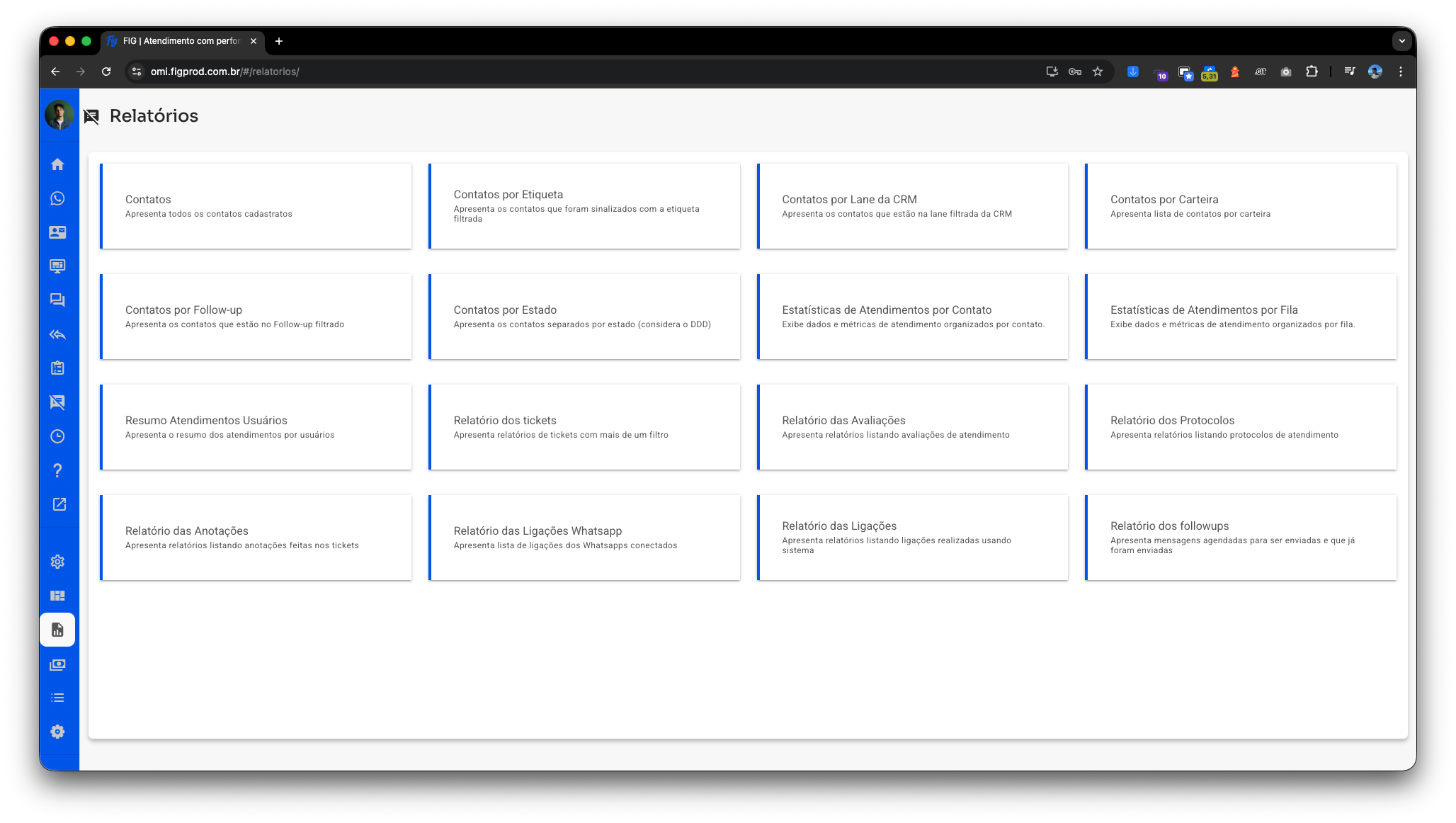Screen dimensions: 1456x823
Task: Click the reply-all arrows sidebar icon
Action: 58,334
